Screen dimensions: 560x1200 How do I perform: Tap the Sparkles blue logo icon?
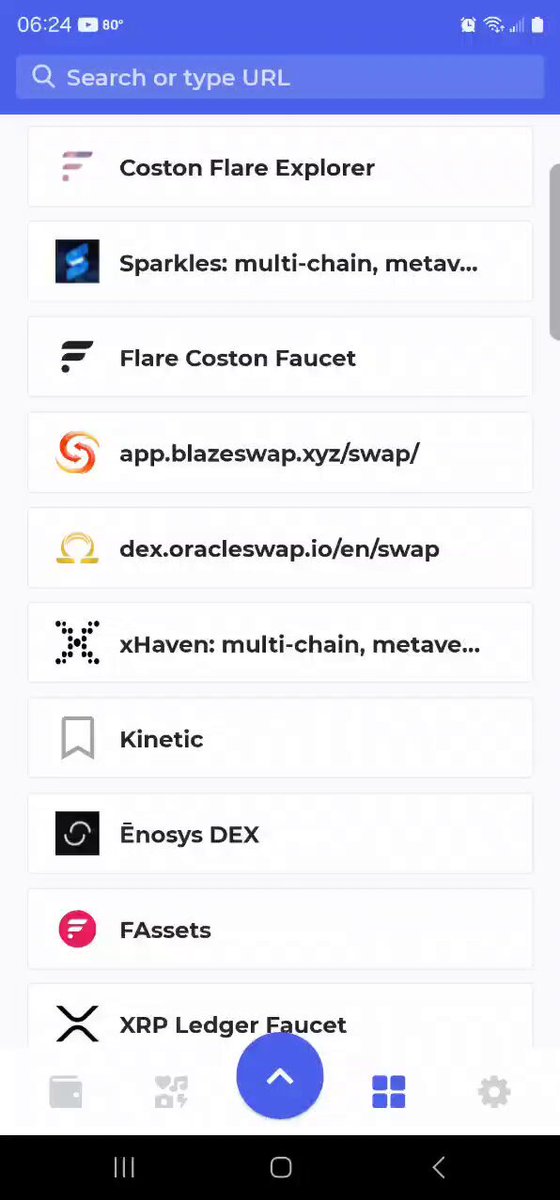(x=77, y=262)
